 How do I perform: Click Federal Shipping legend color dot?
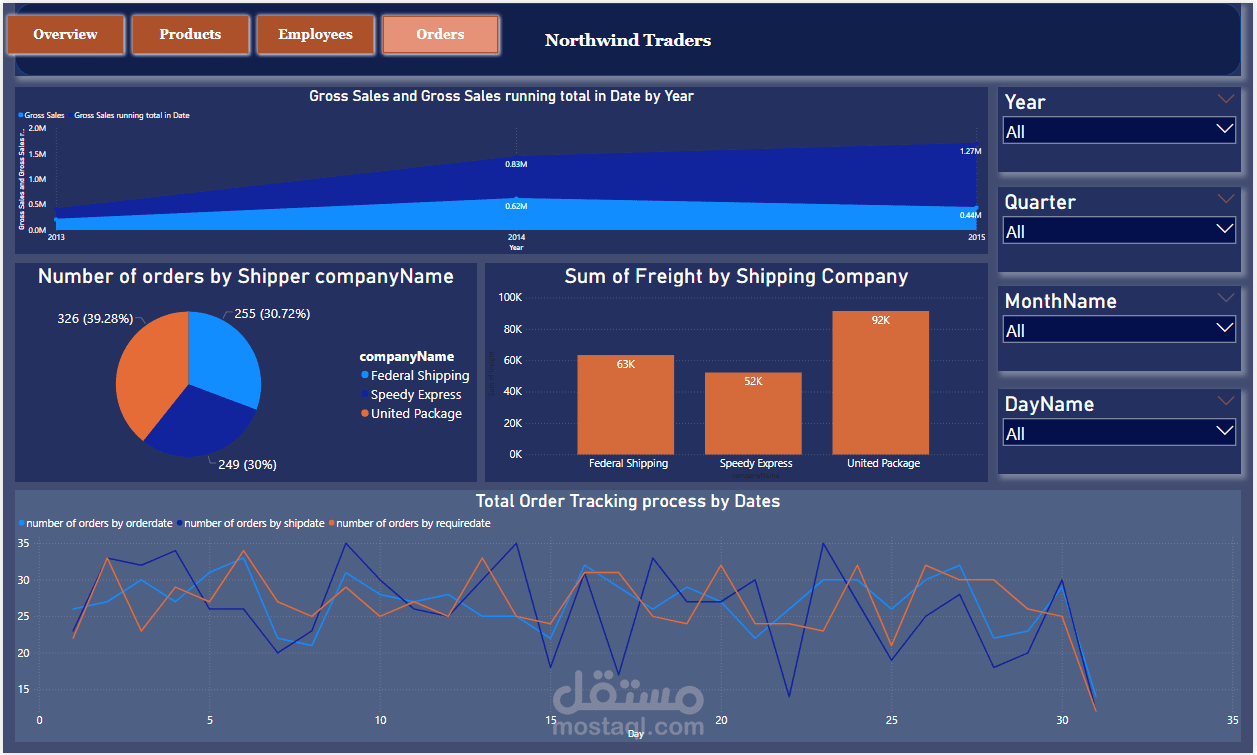(x=364, y=376)
